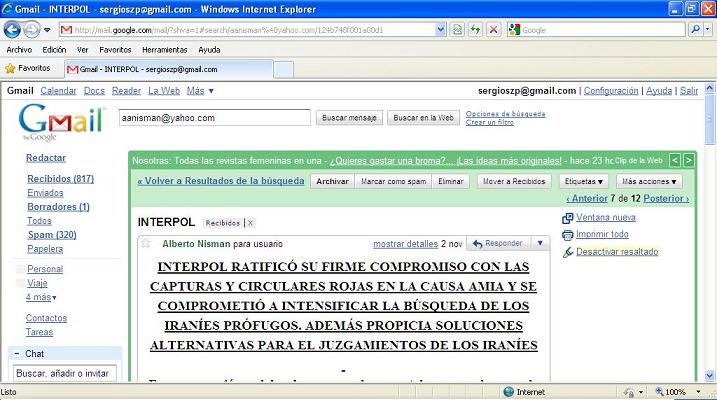
Task: Open a new blank browser tab
Action: pyautogui.click(x=284, y=70)
